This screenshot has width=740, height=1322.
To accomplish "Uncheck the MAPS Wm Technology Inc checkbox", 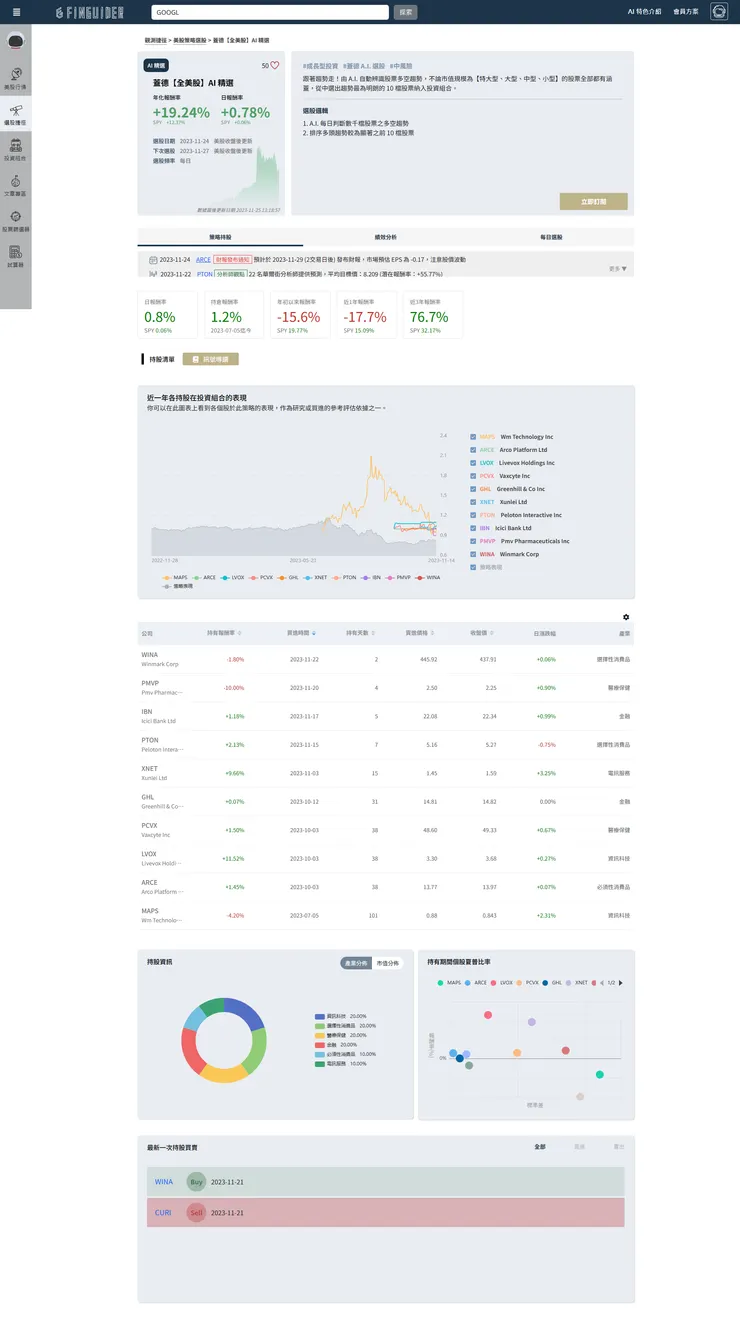I will 473,437.
